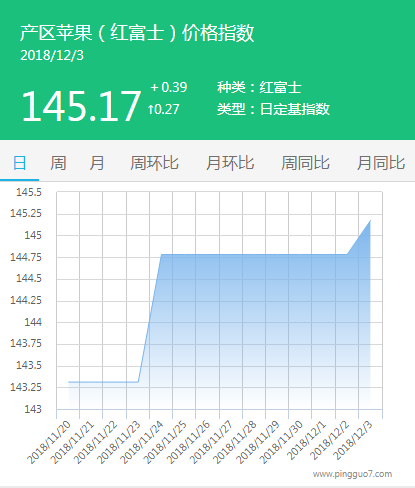Click the 2018/11/24 x-axis date label

tap(142, 442)
